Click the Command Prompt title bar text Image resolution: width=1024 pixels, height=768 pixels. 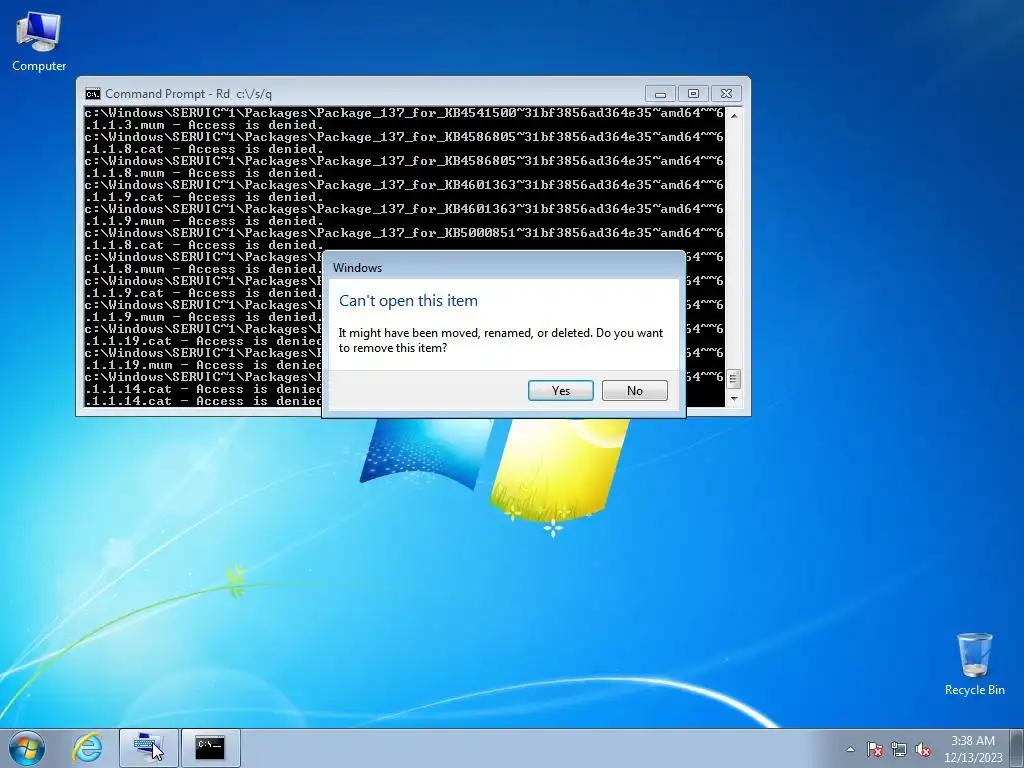(x=188, y=94)
